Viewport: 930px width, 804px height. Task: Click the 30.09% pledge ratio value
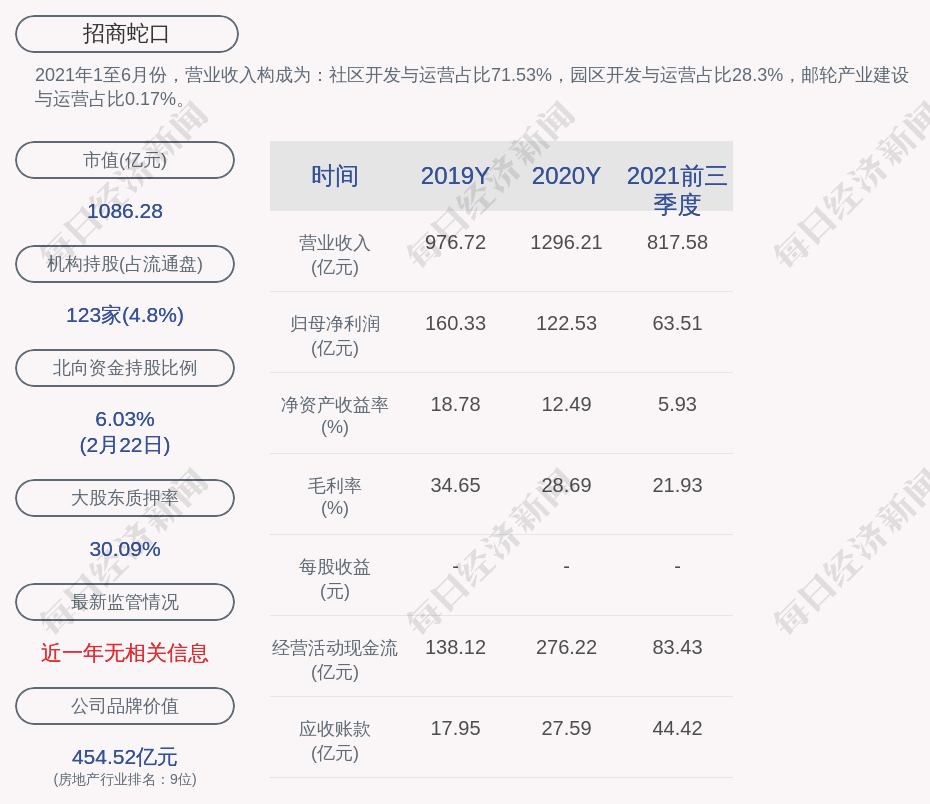(x=125, y=549)
